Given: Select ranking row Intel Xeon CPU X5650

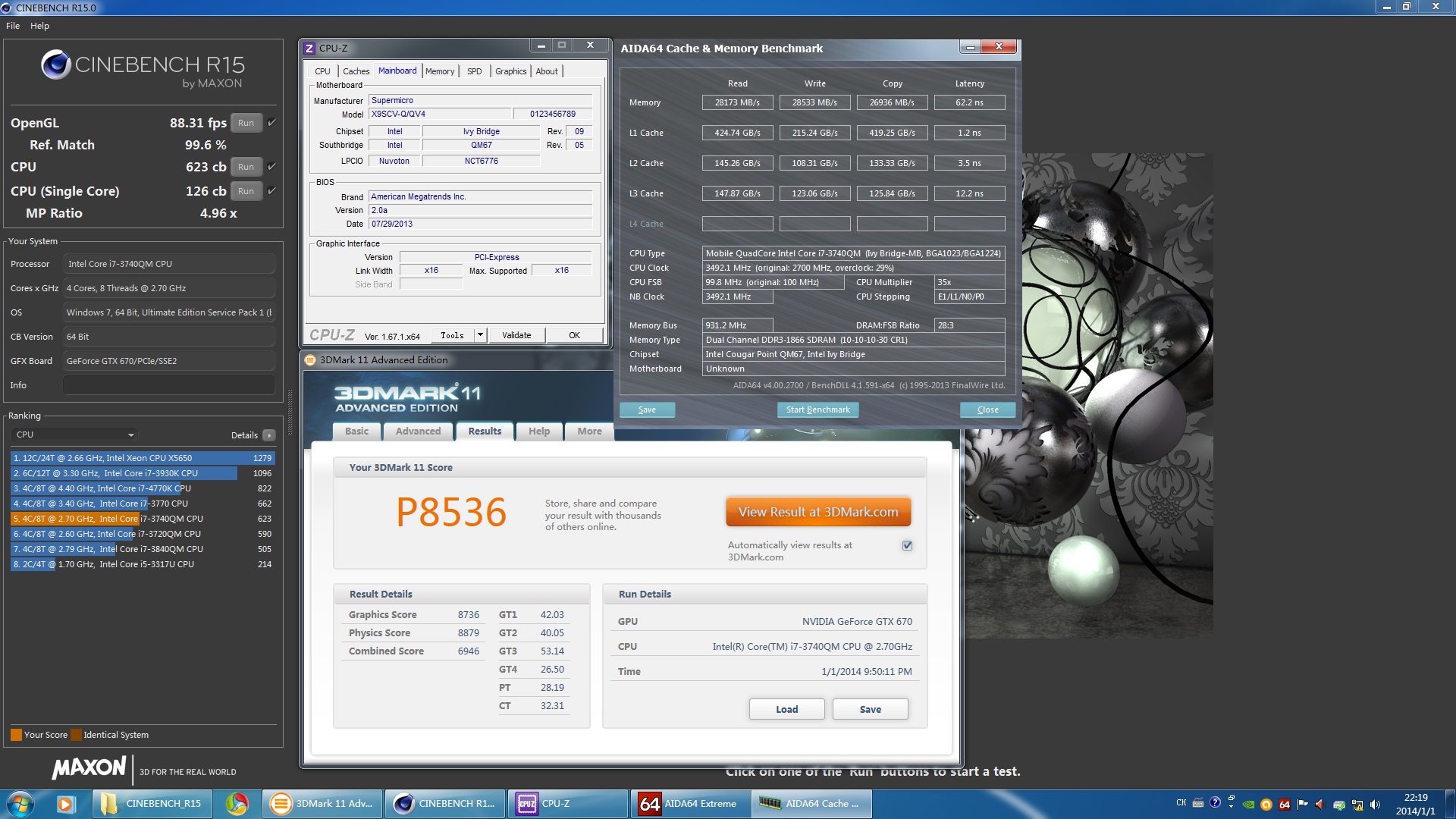Looking at the screenshot, I should pyautogui.click(x=143, y=458).
